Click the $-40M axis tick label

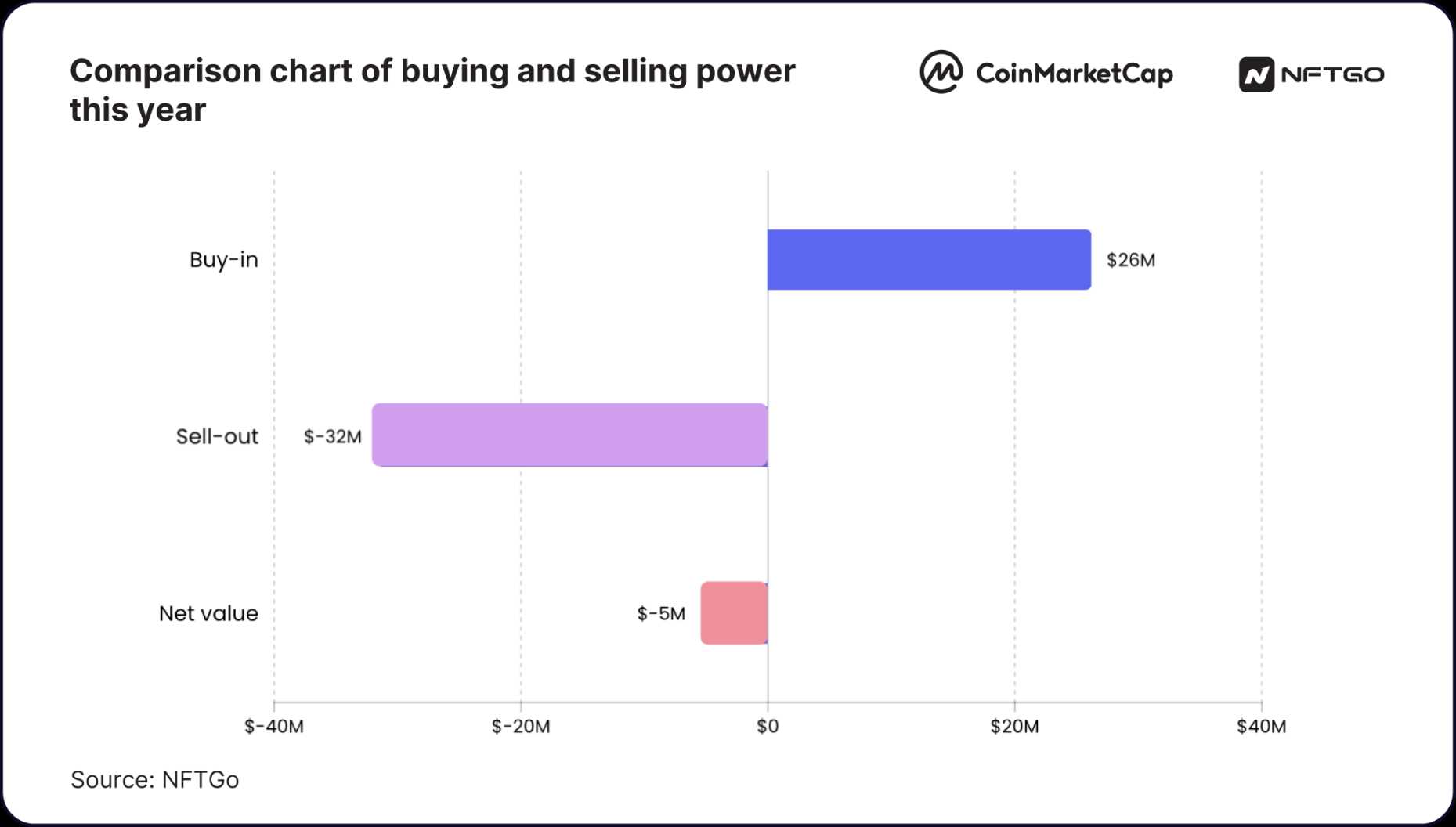[274, 727]
